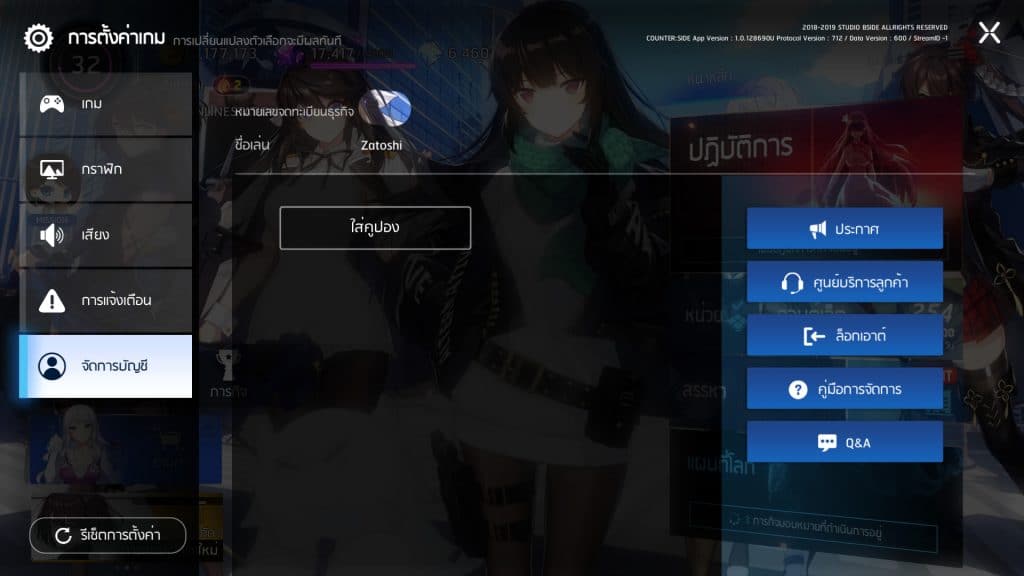Image resolution: width=1024 pixels, height=576 pixels.
Task: Open the ประกาศ announcements button
Action: tap(844, 229)
